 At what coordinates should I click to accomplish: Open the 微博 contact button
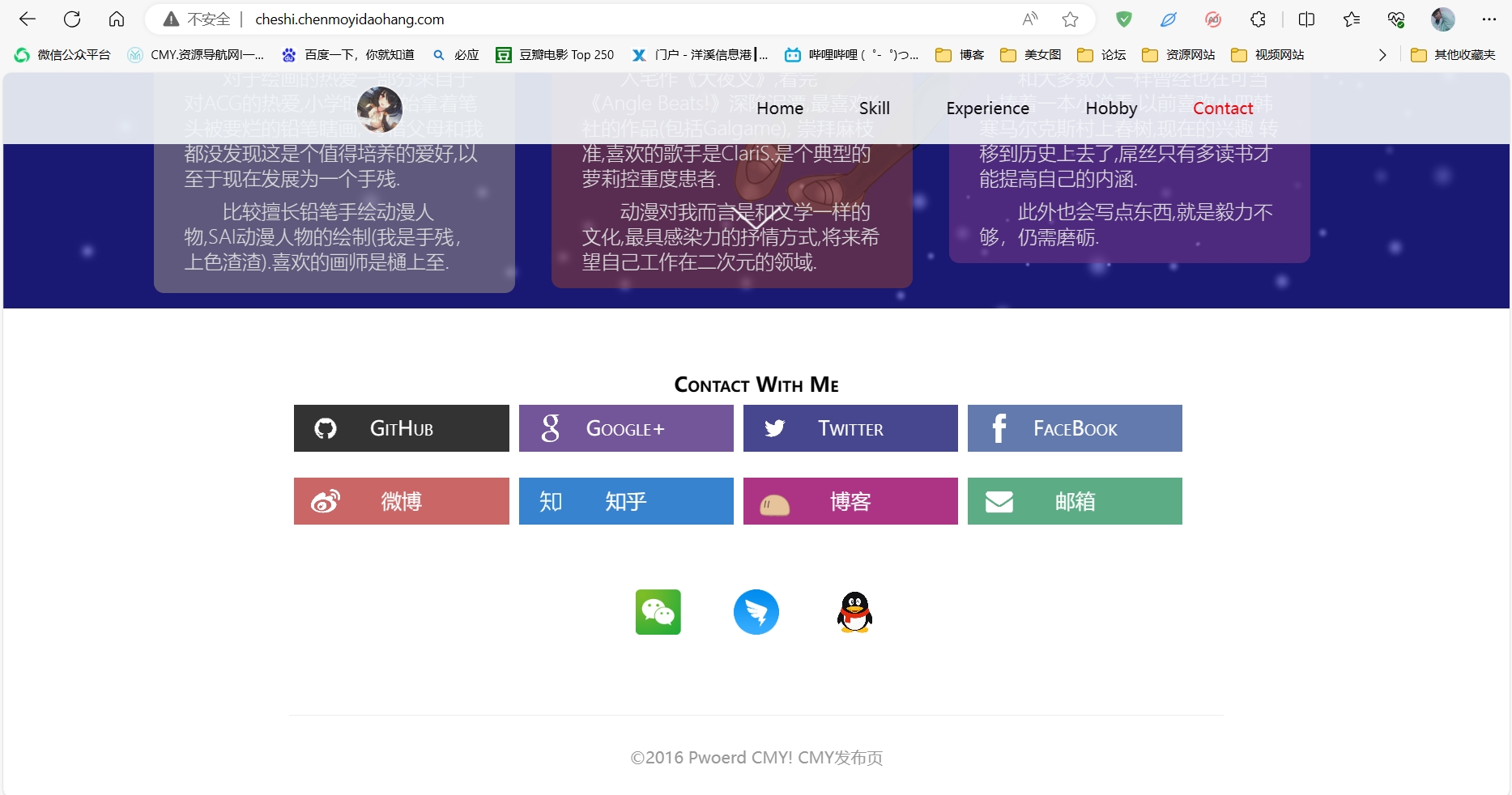point(401,501)
